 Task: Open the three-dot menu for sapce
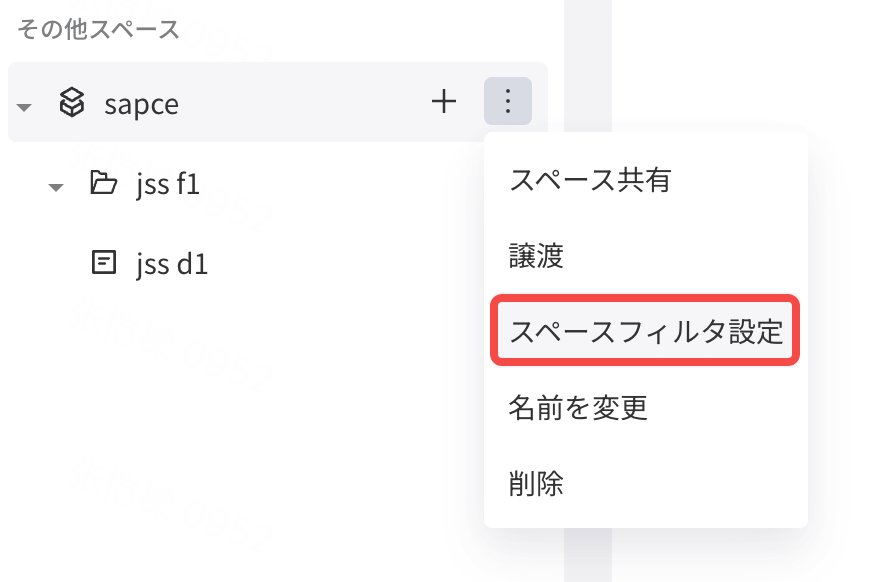pos(508,101)
